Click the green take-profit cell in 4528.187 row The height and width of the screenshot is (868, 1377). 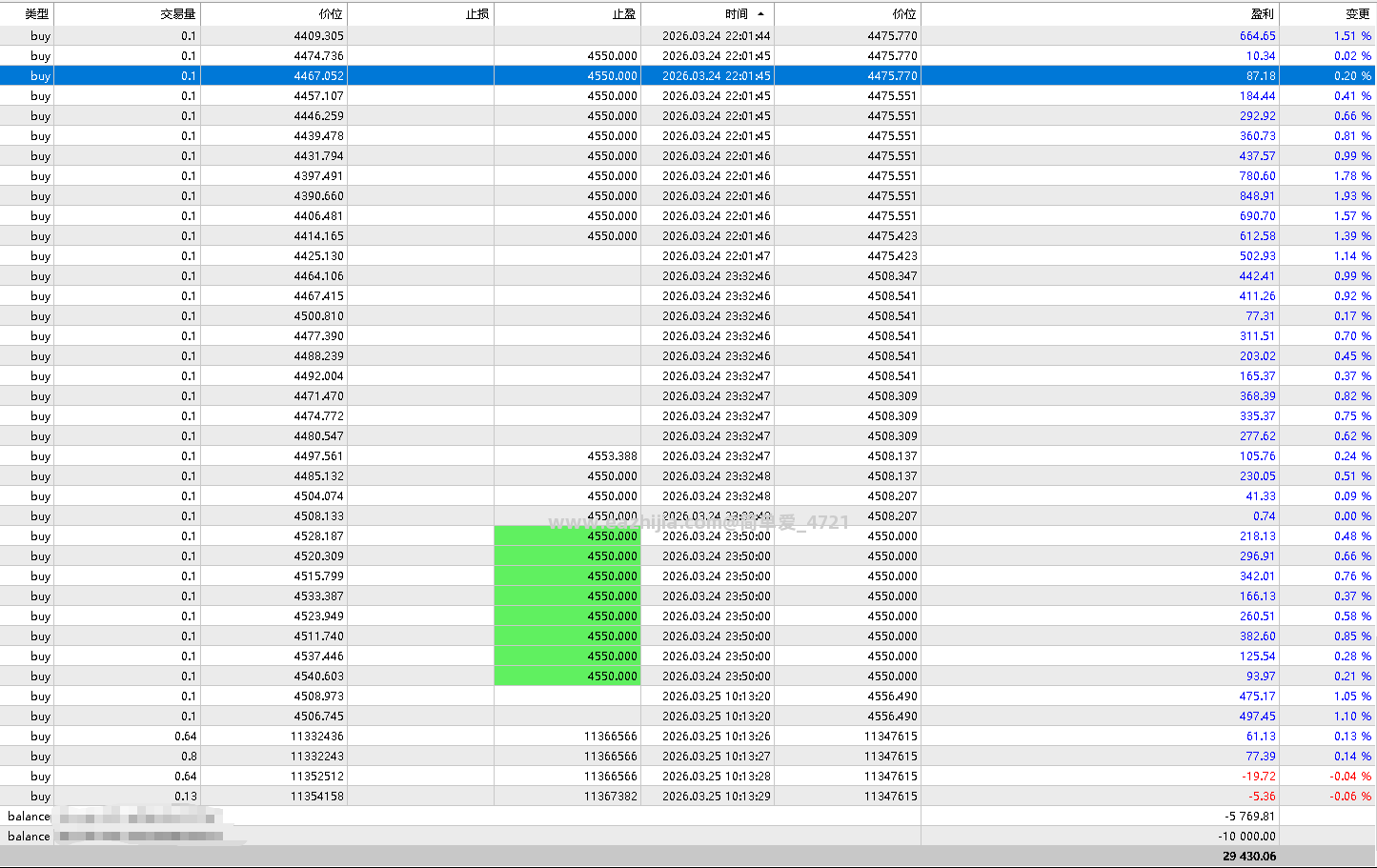point(568,536)
